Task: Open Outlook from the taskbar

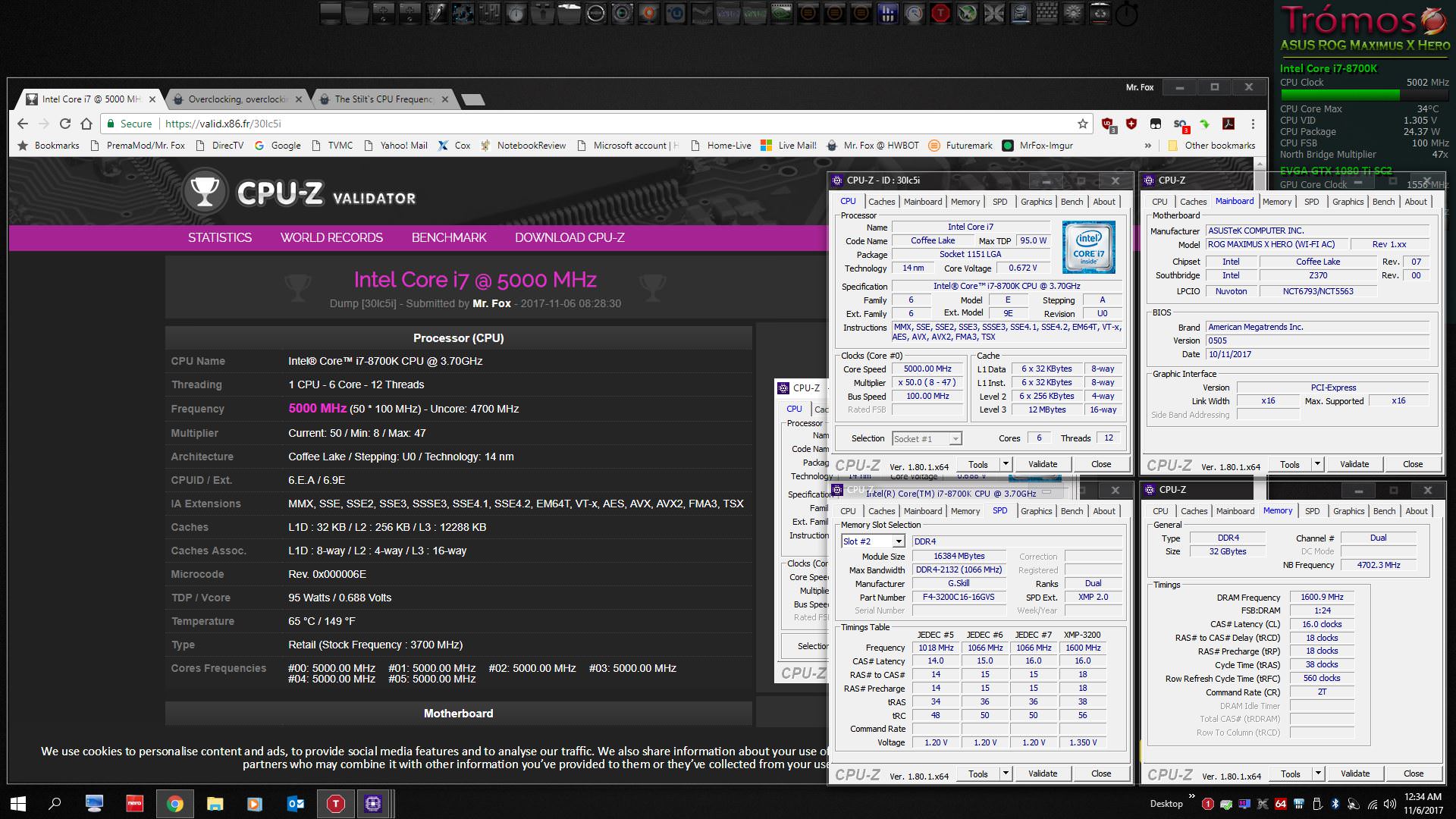Action: tap(295, 804)
